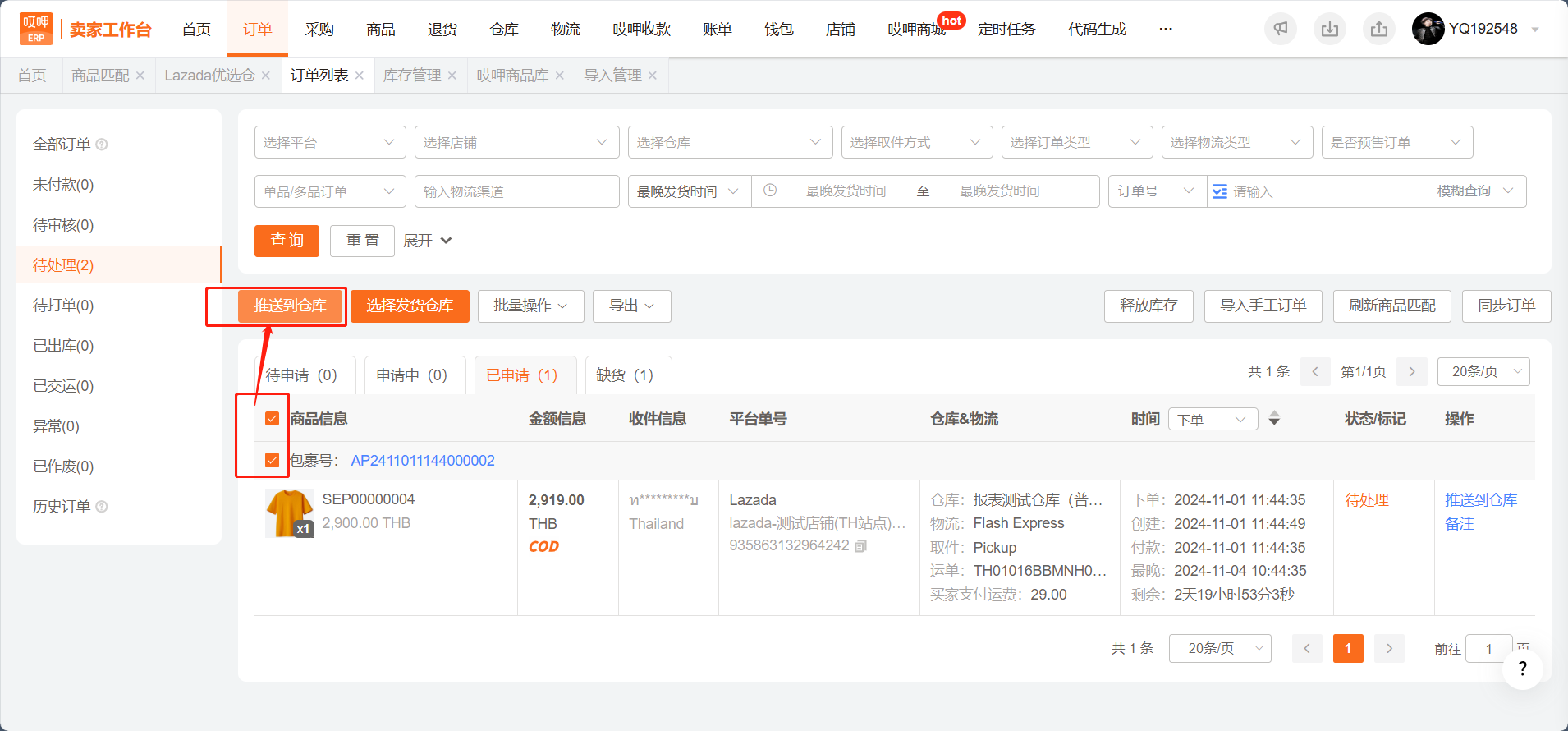Screen dimensions: 1568x731
Task: Go to next page arrow at top
Action: tap(1412, 371)
